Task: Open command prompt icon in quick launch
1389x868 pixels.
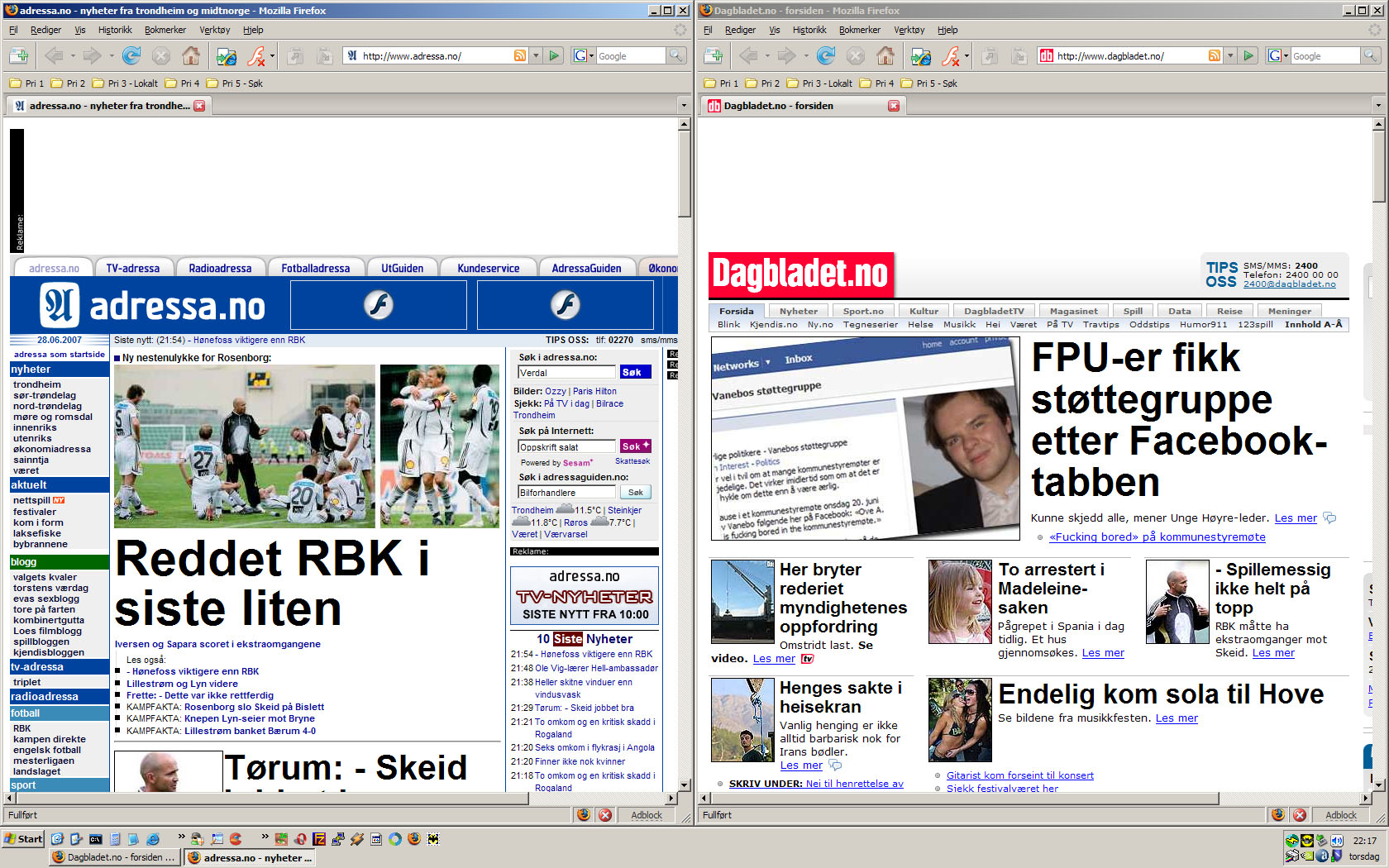Action: click(96, 839)
